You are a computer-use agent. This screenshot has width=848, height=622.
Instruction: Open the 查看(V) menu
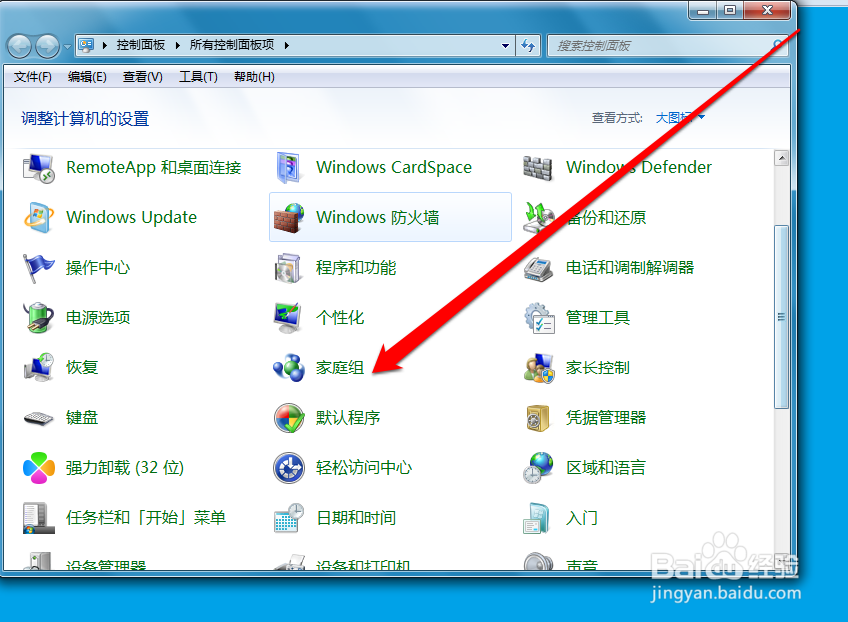coord(142,77)
